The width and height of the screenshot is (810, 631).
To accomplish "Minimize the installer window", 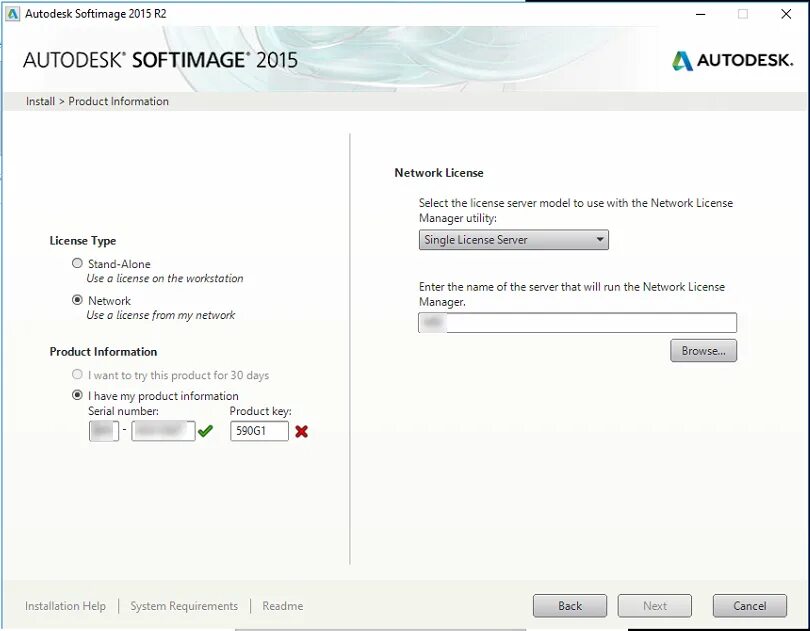I will pos(700,14).
